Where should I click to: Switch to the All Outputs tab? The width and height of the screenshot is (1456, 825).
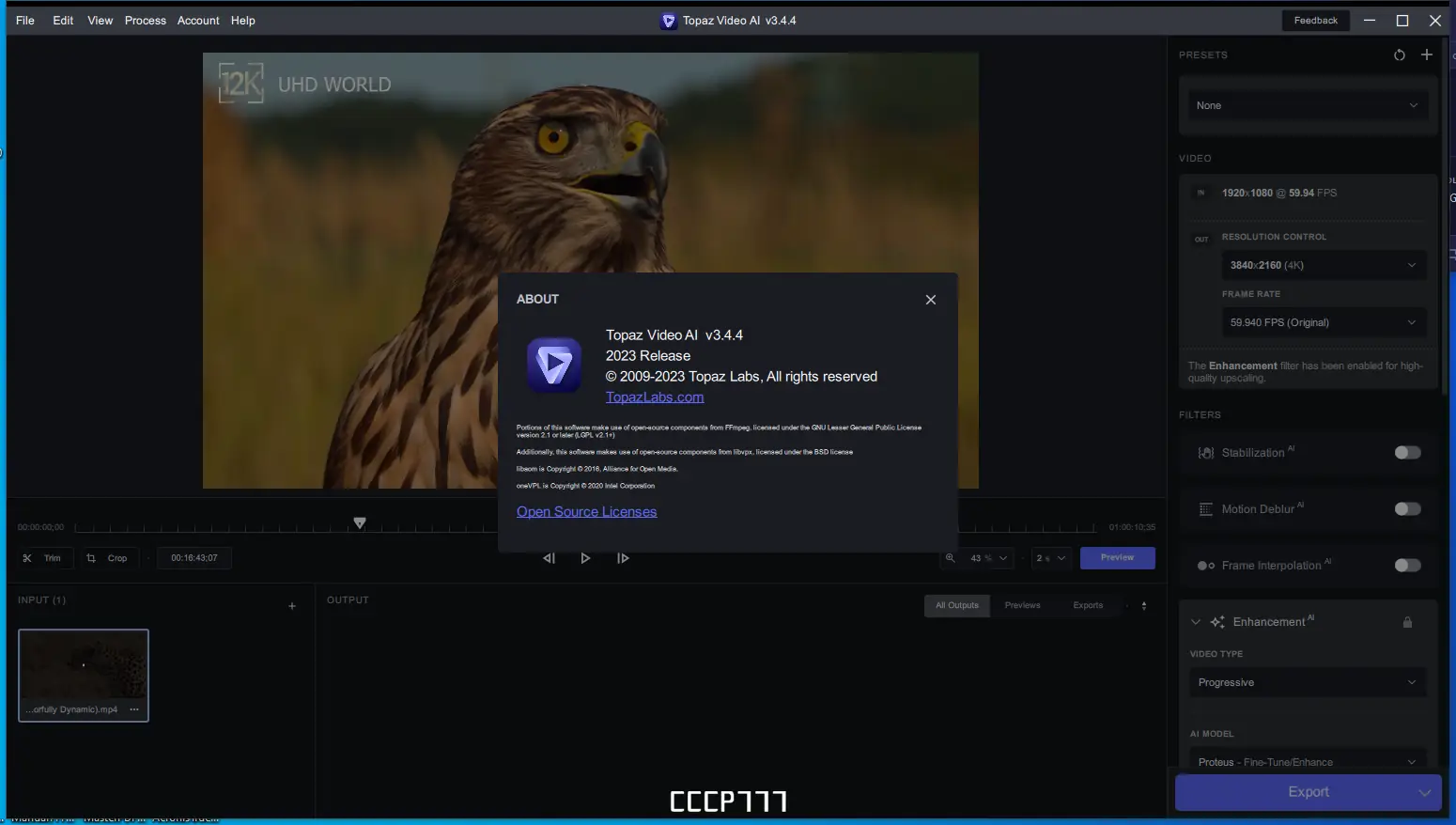[956, 606]
